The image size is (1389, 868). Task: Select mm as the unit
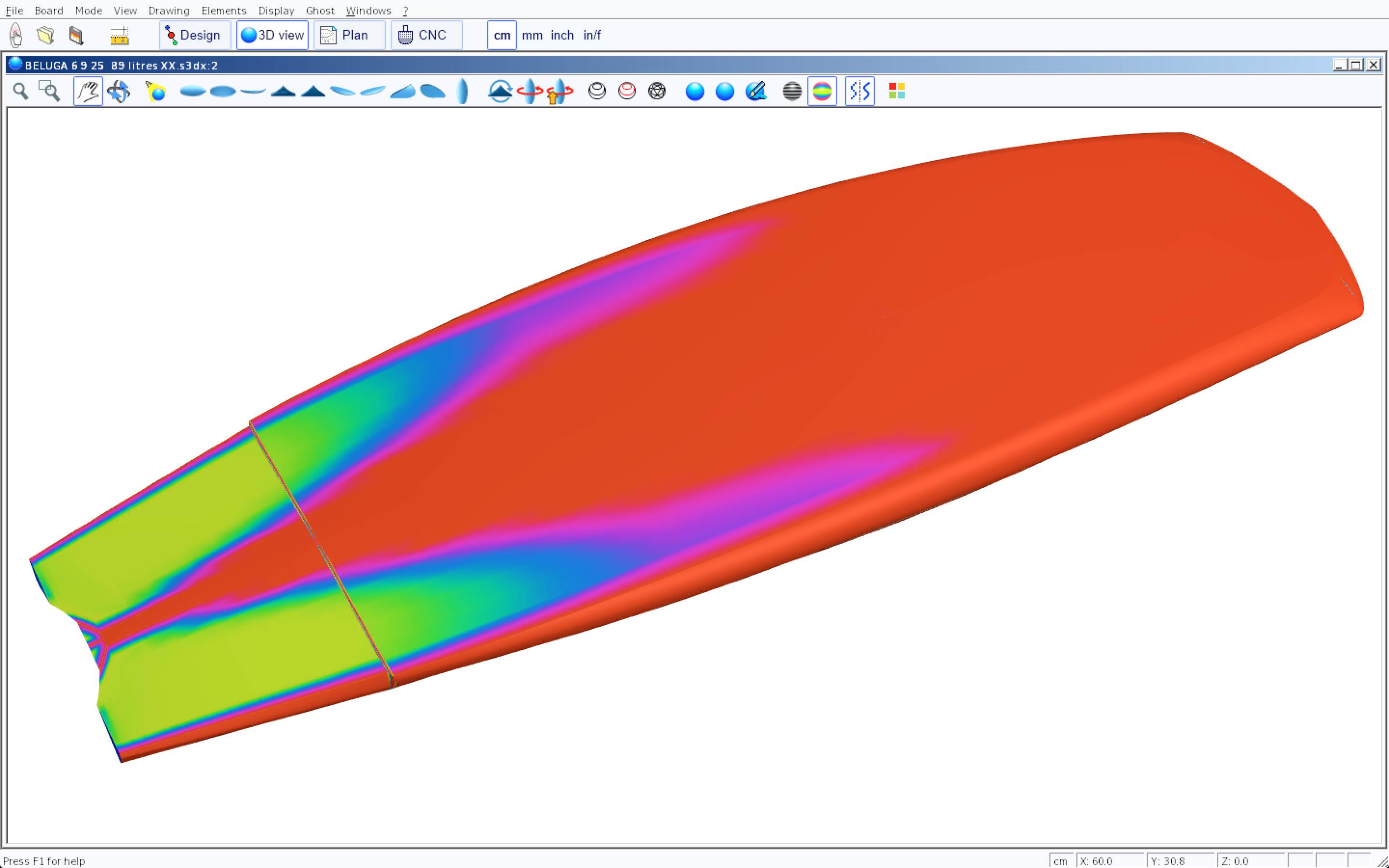pyautogui.click(x=532, y=36)
